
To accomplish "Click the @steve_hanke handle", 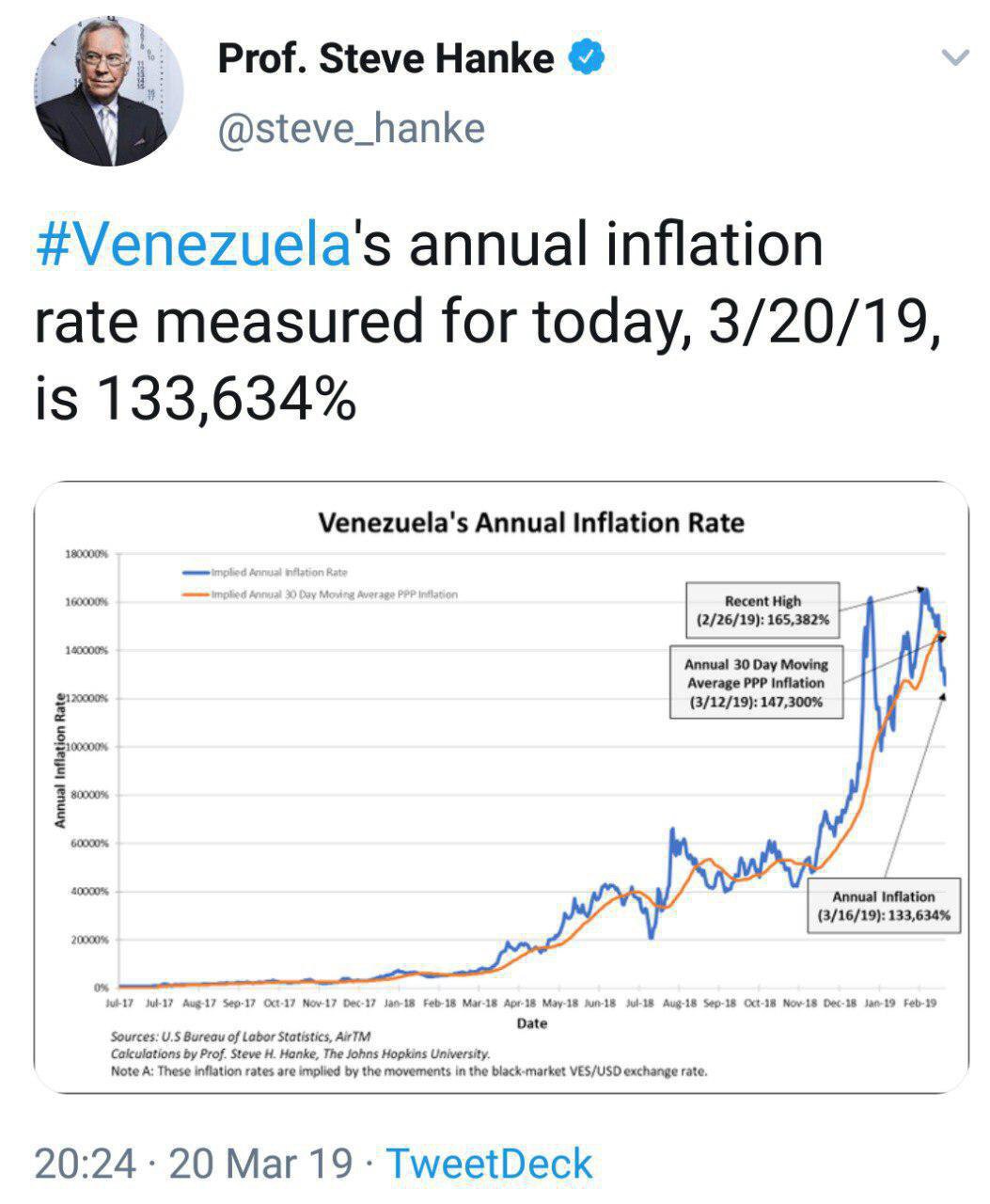I will [x=351, y=128].
